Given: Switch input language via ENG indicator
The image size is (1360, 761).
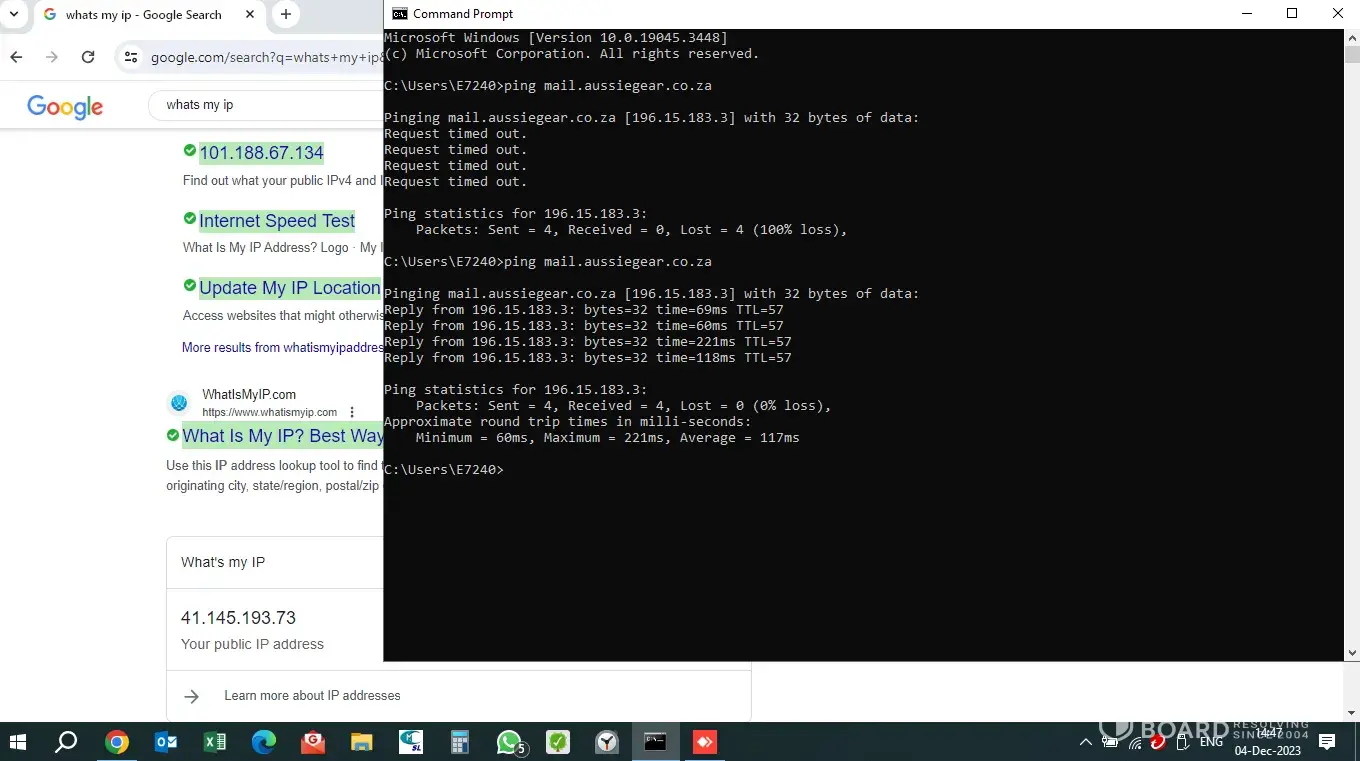Looking at the screenshot, I should [1211, 742].
